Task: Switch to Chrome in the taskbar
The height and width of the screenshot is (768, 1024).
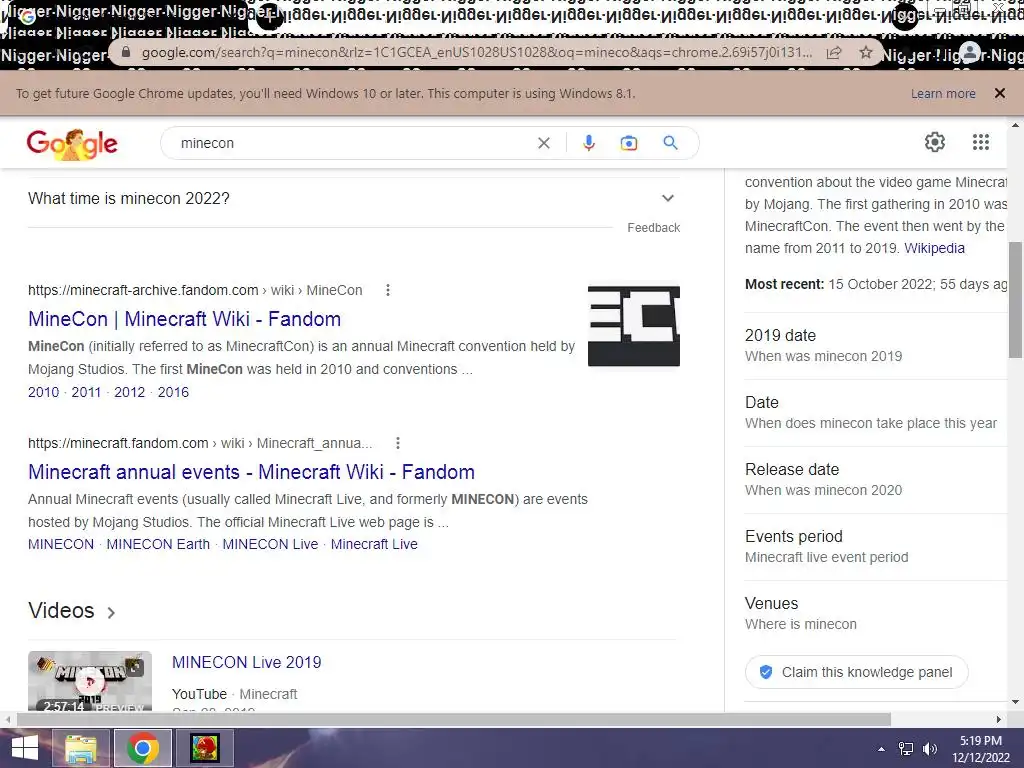Action: click(143, 748)
